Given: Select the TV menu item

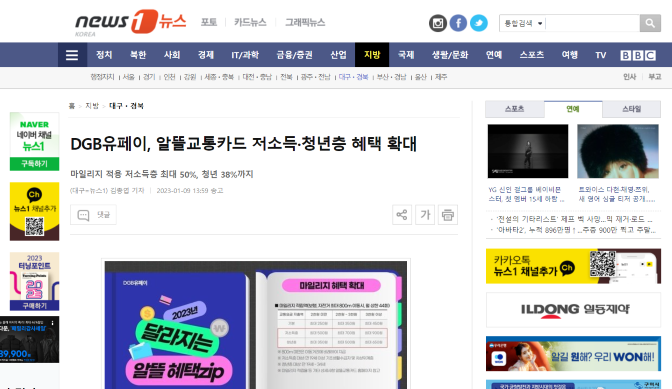Looking at the screenshot, I should click(601, 55).
